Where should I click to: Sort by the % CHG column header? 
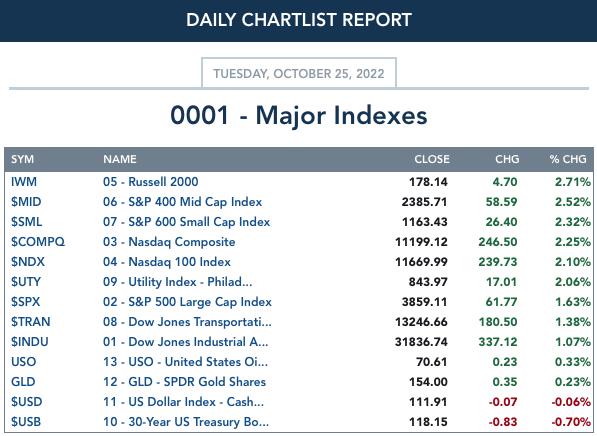click(568, 159)
